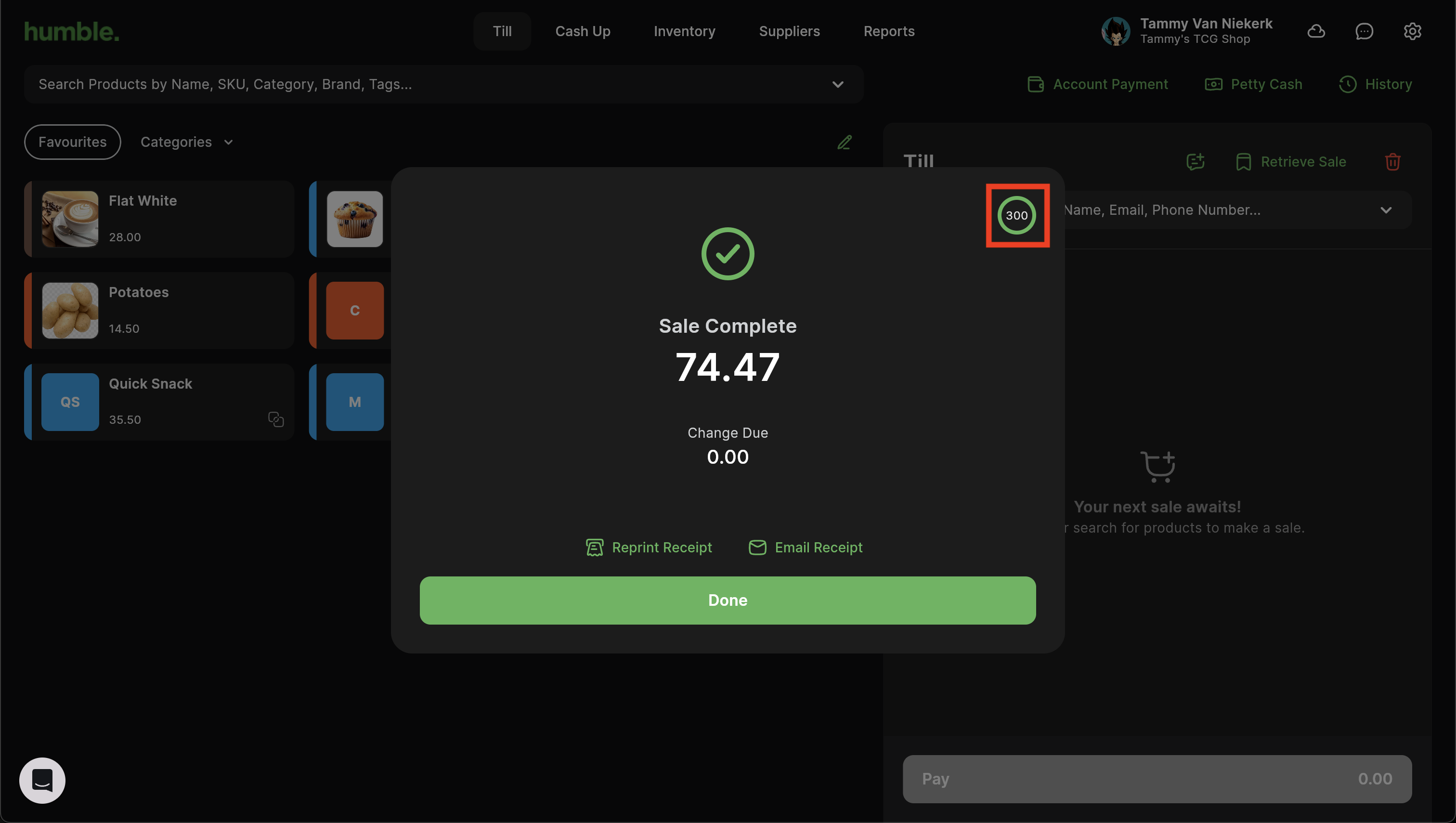Screen dimensions: 1456x823
Task: Click the Email Receipt link
Action: tap(806, 547)
